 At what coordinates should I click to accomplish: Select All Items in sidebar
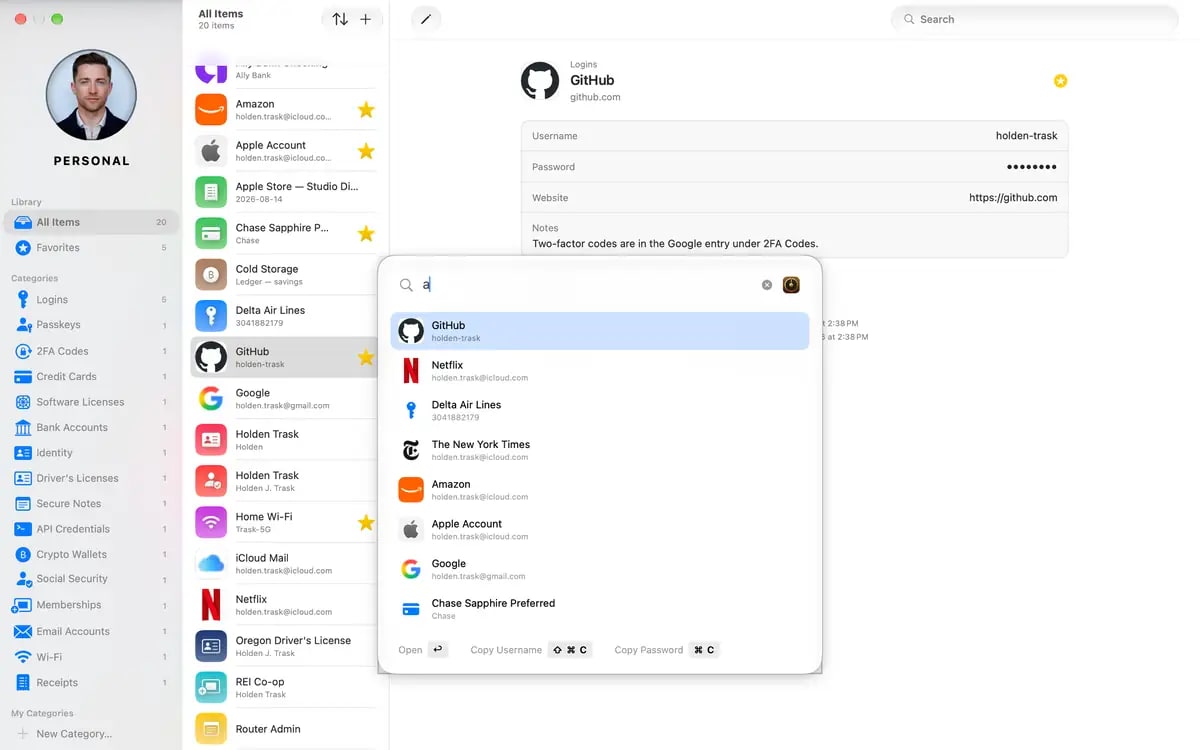(x=91, y=222)
